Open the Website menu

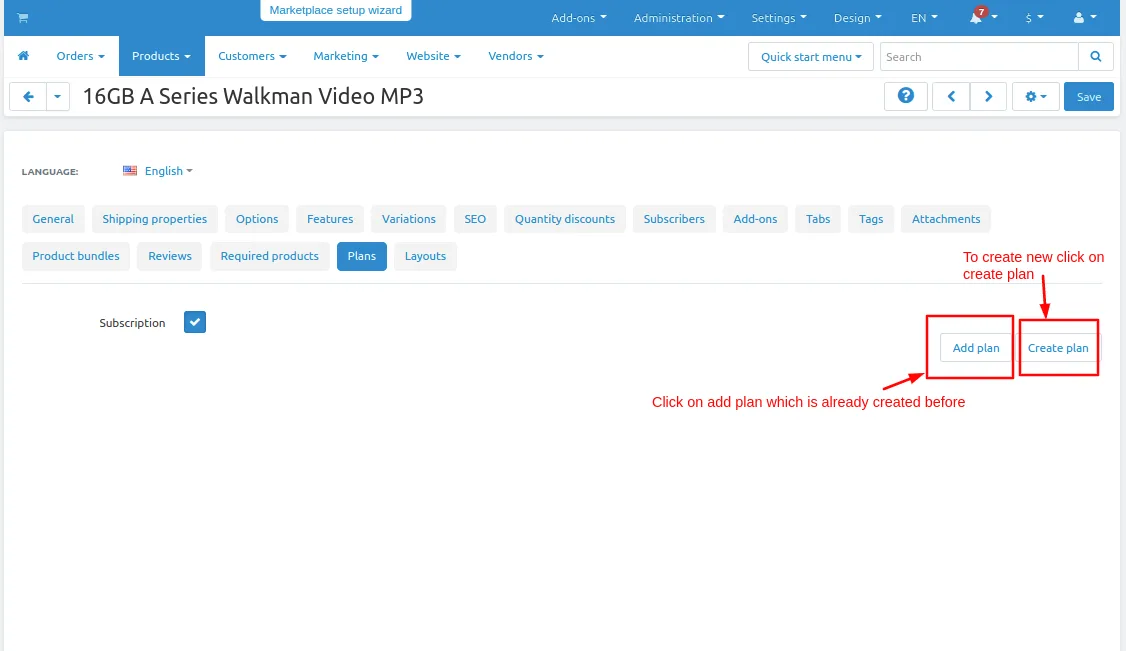[x=433, y=56]
